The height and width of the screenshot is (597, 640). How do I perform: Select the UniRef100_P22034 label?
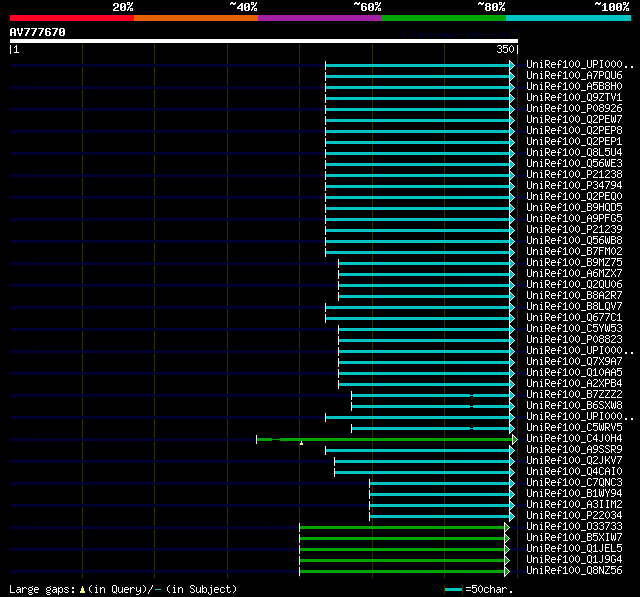click(x=574, y=516)
